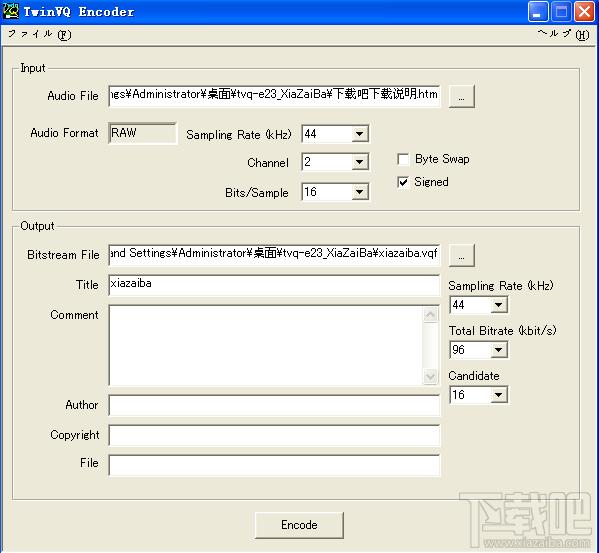Minimize the TwinVQ Encoder window
The width and height of the screenshot is (599, 553).
click(x=538, y=11)
